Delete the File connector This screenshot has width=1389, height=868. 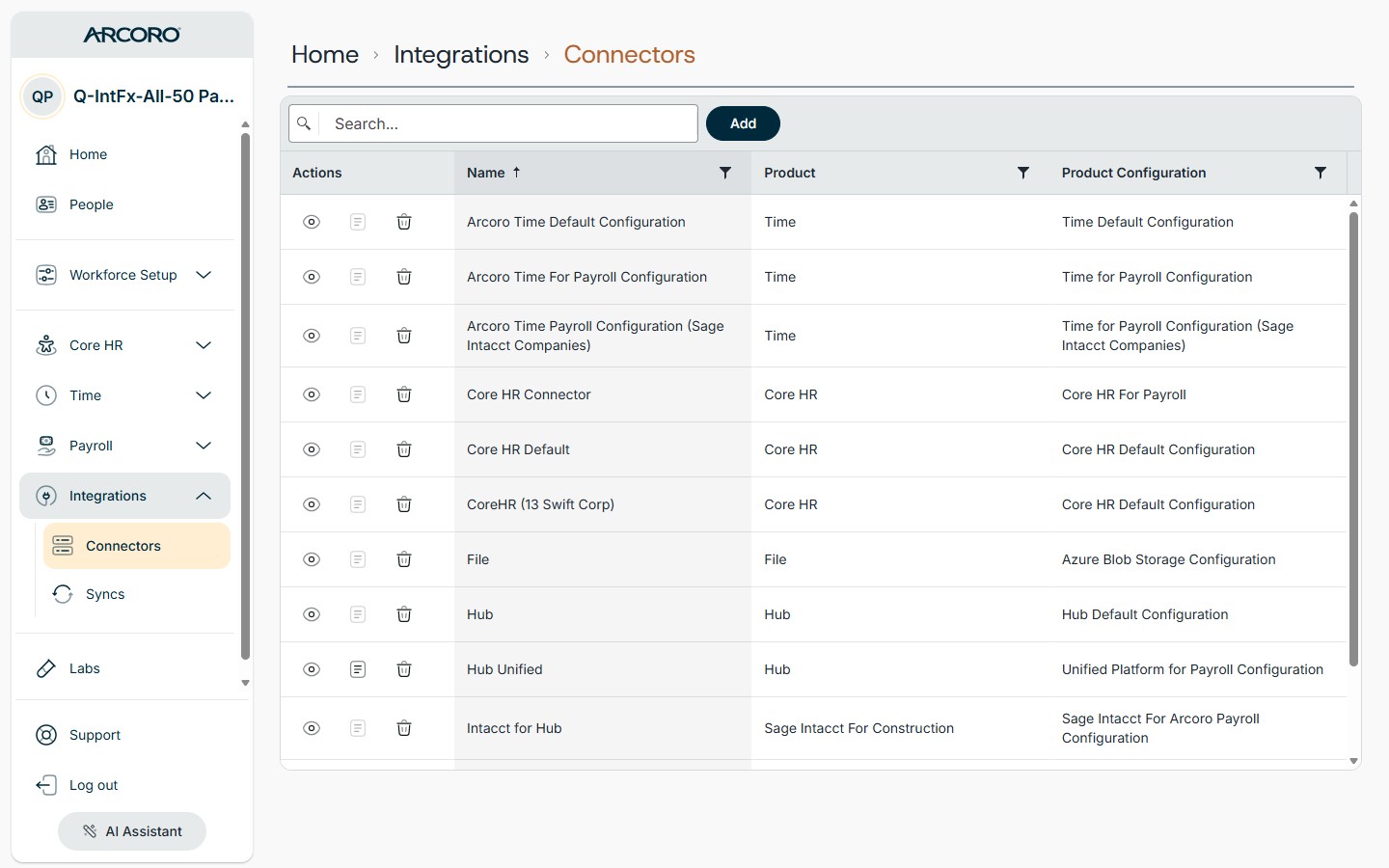tap(404, 559)
